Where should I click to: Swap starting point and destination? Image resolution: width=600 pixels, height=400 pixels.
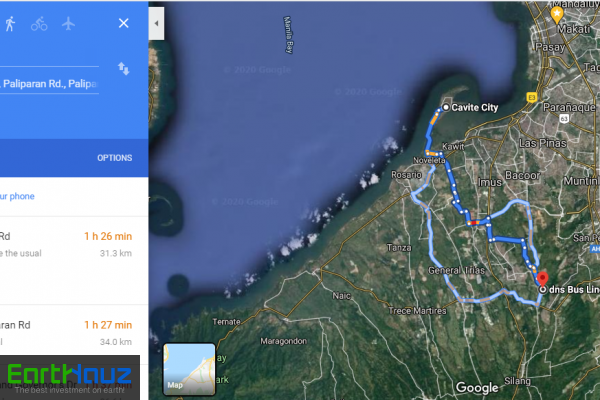click(x=124, y=69)
